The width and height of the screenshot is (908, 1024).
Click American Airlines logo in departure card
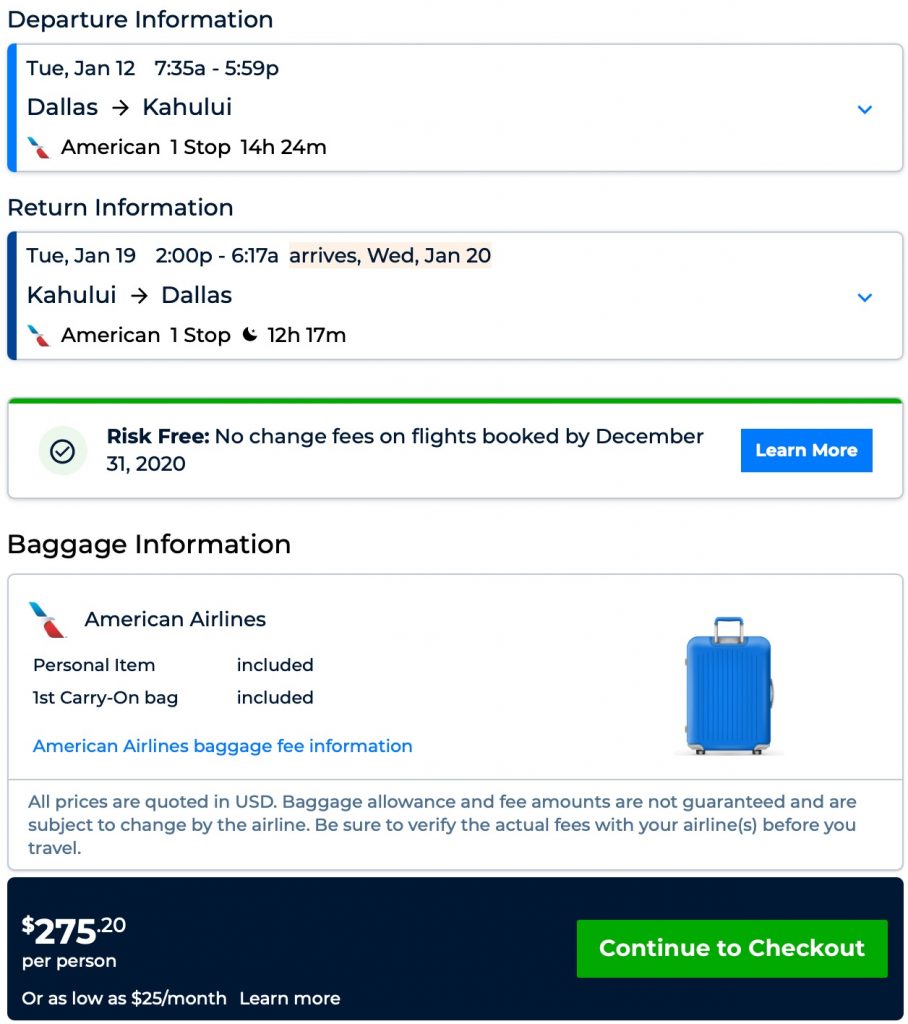(x=39, y=148)
